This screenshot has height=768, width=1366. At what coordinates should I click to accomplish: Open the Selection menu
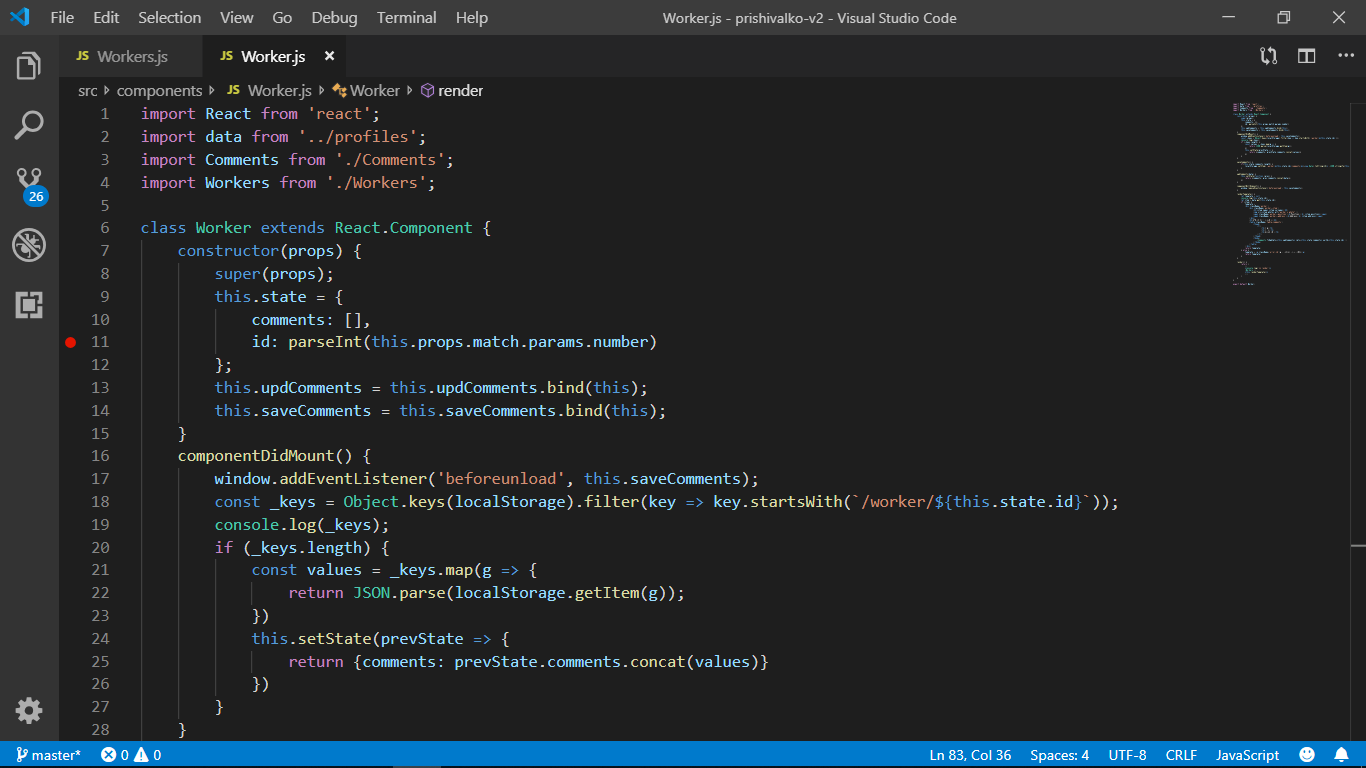(x=170, y=18)
